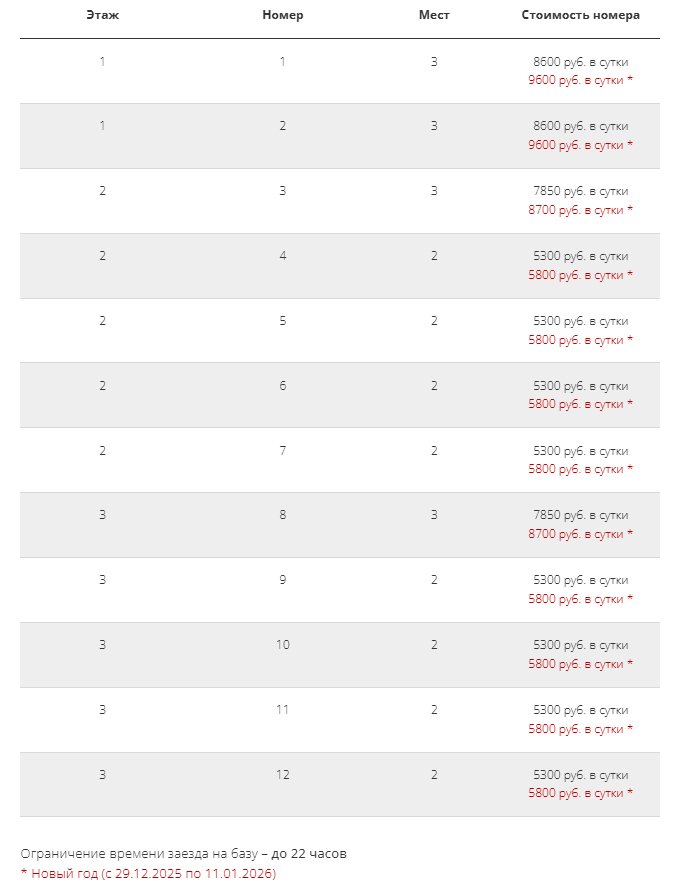Click the 7850 руб. price for room 3
Screen dimensions: 682x891
[x=580, y=191]
